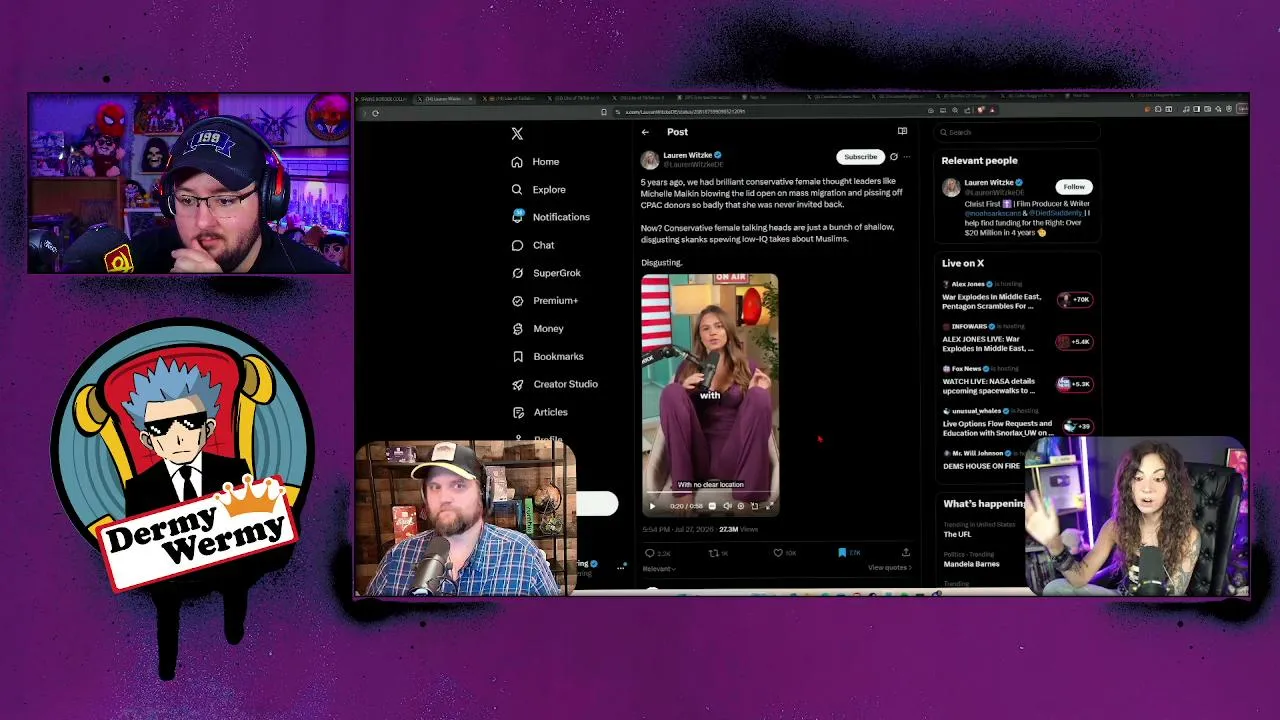1280x720 pixels.
Task: Like the post with the heart
Action: [784, 553]
